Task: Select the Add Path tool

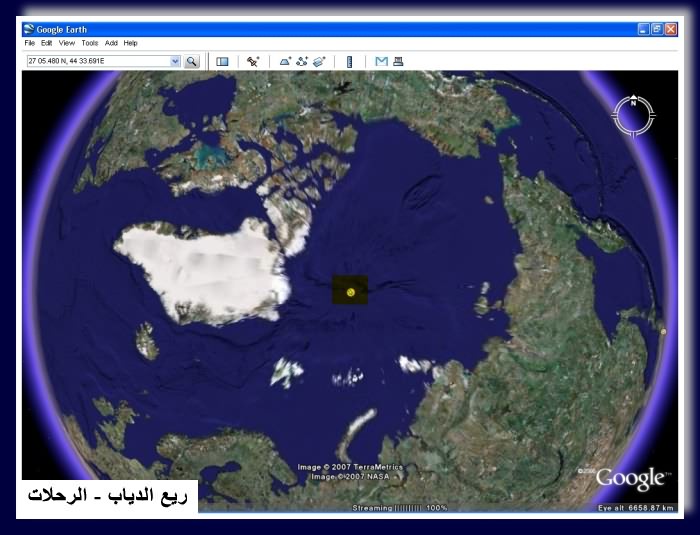Action: point(302,62)
